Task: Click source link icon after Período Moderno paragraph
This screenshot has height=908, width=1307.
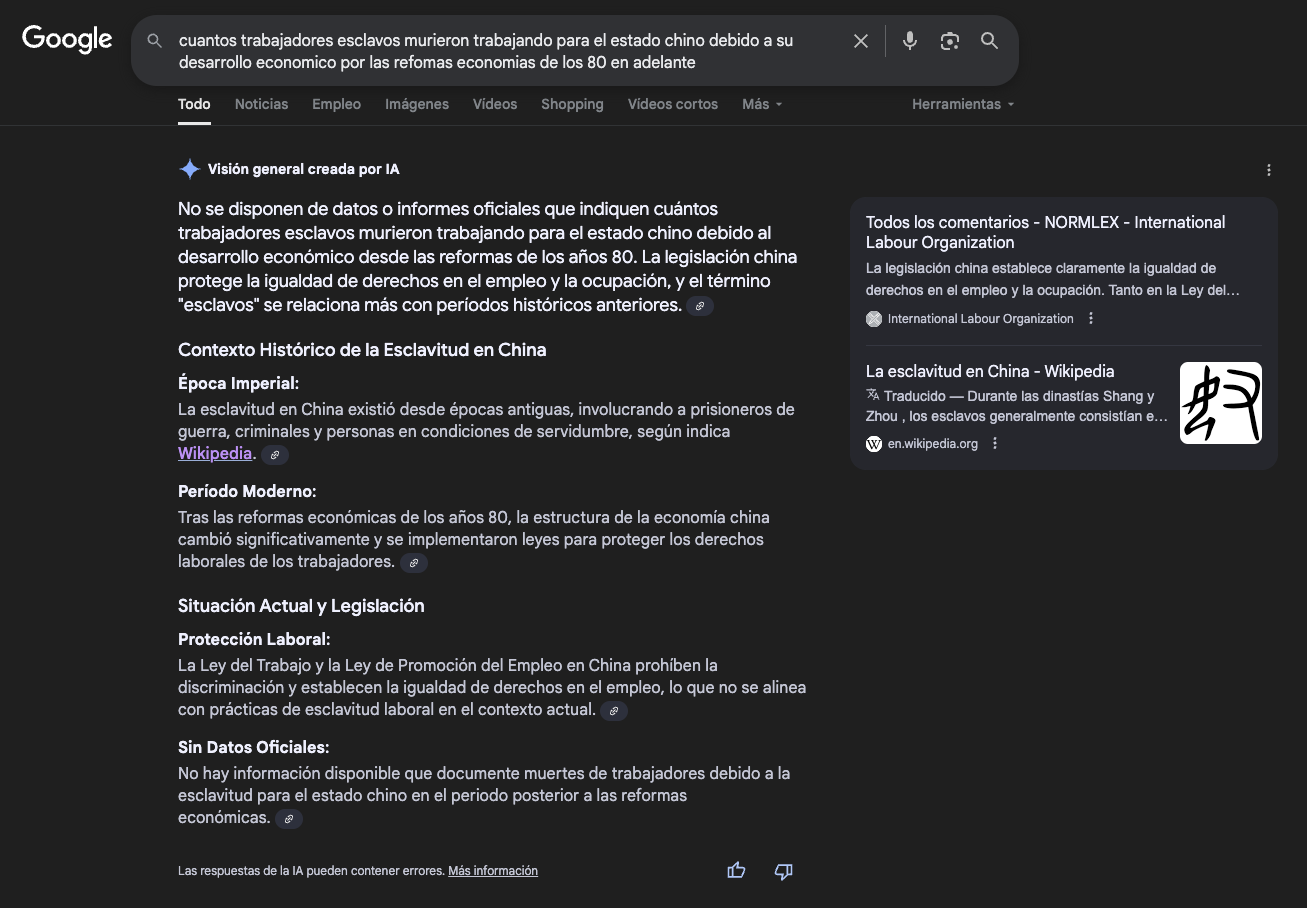Action: tap(414, 563)
